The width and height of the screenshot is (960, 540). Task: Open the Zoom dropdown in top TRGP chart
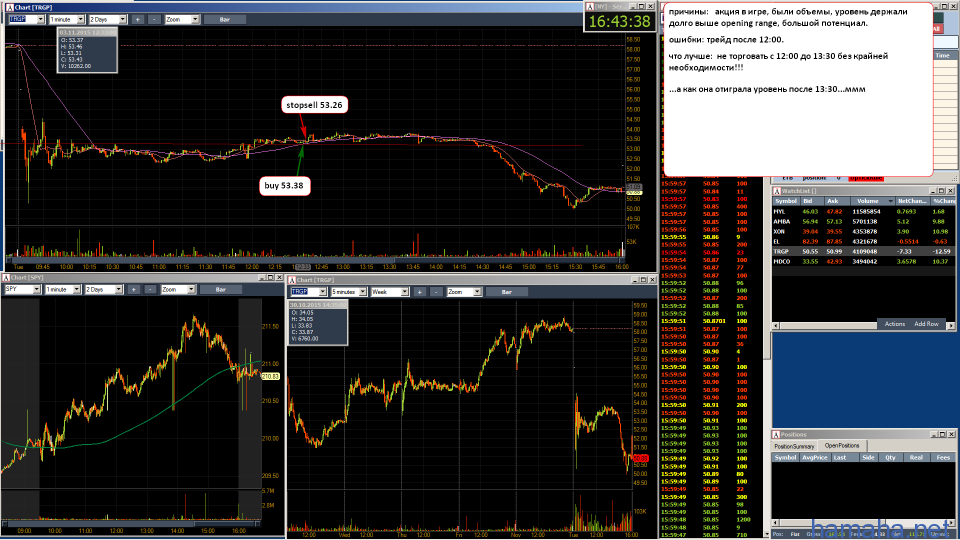coord(195,20)
